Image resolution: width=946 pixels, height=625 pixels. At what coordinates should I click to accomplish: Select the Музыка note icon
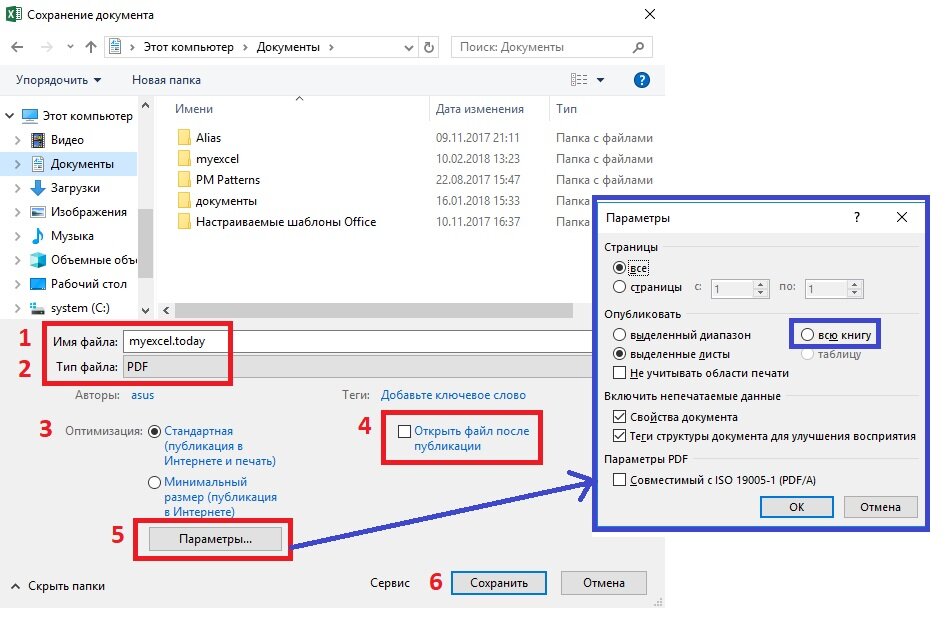pos(37,236)
